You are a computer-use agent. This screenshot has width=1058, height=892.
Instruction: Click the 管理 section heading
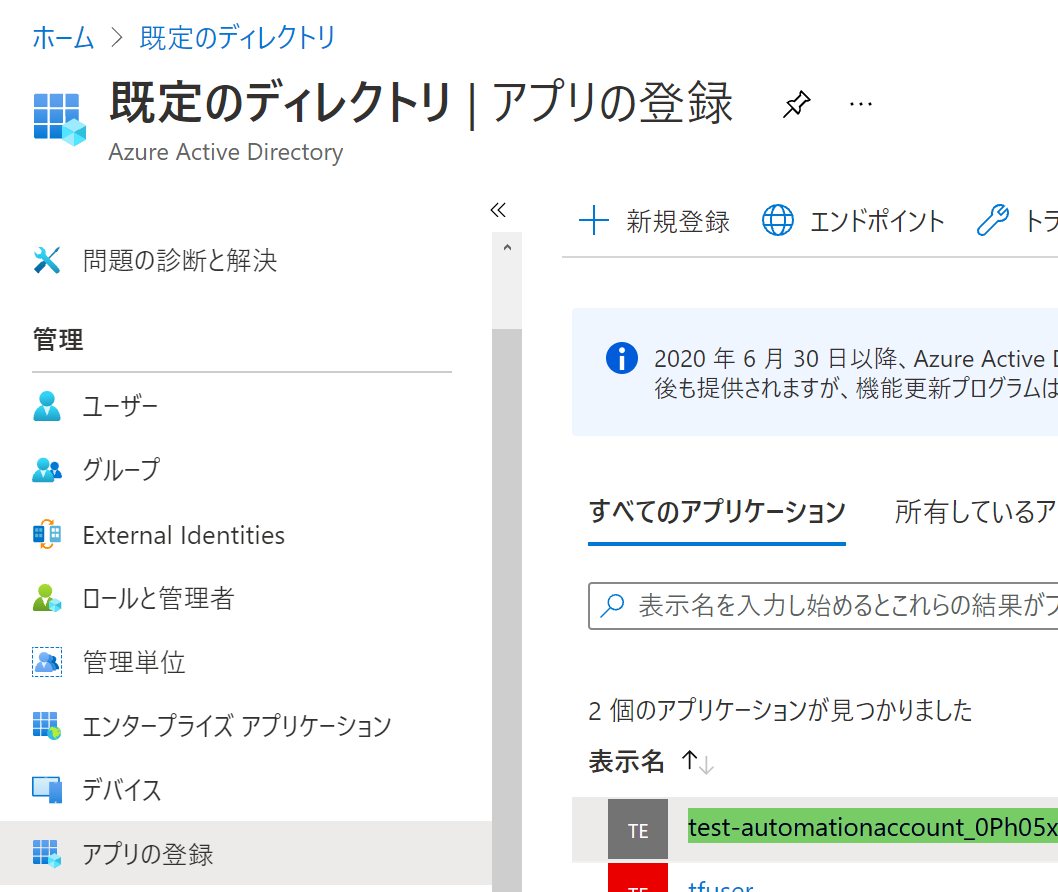click(58, 339)
